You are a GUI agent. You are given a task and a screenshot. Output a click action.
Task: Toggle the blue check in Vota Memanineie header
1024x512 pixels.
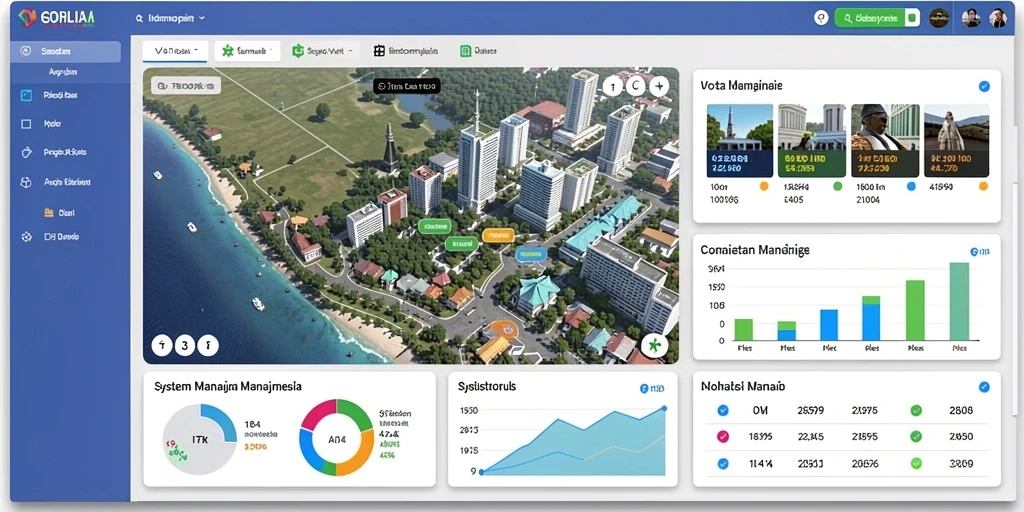tap(984, 86)
